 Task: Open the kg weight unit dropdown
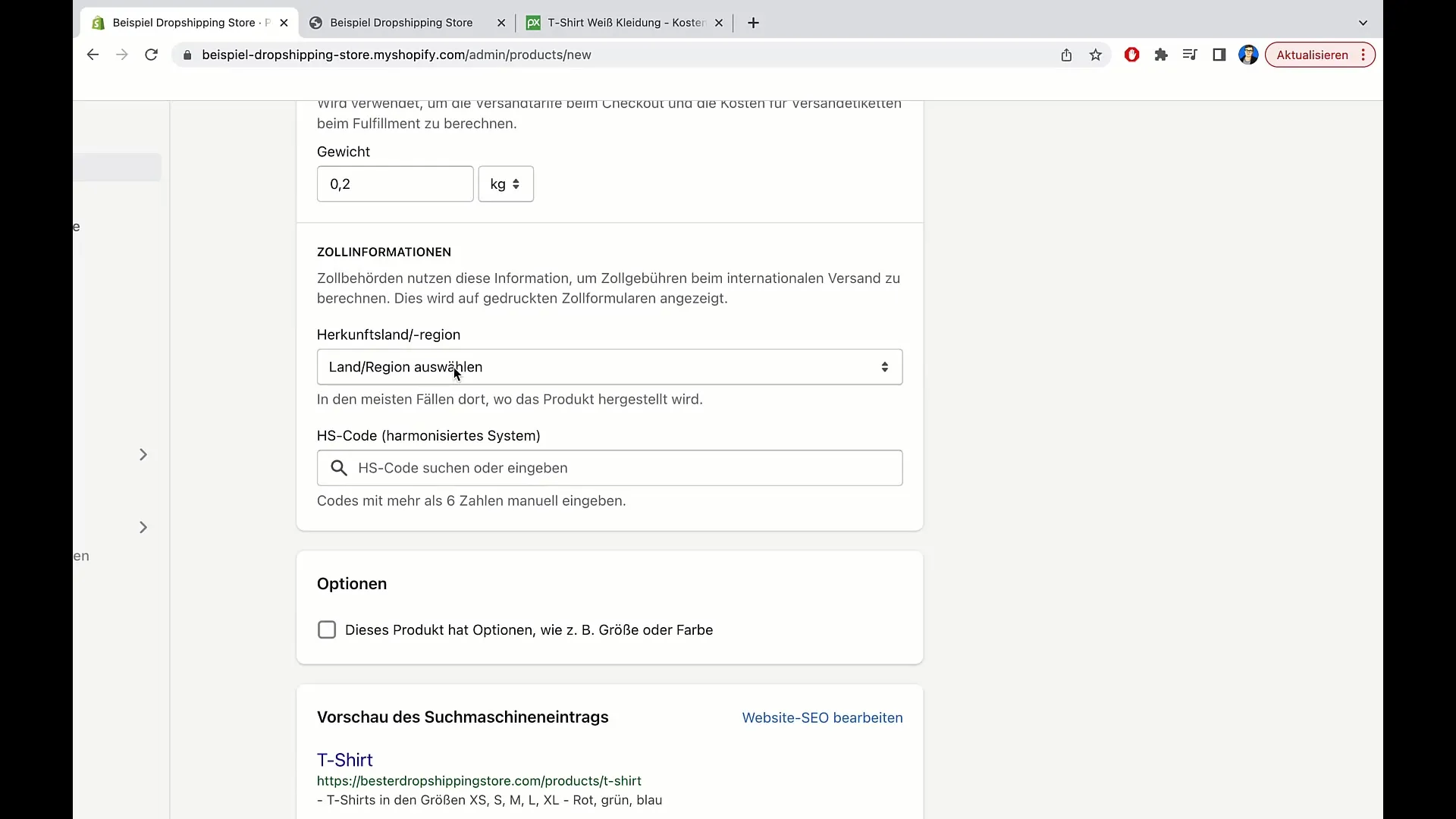[506, 184]
